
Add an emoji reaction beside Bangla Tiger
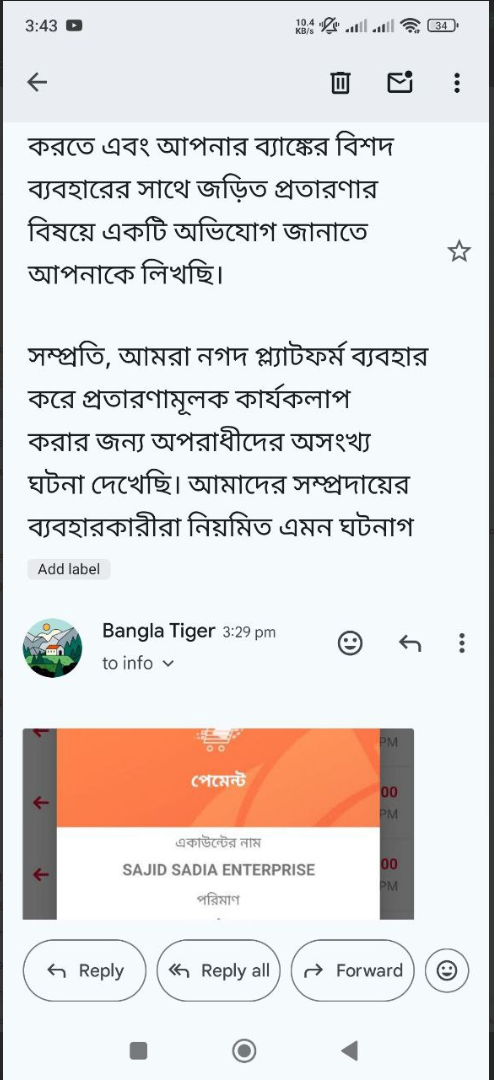coord(350,643)
